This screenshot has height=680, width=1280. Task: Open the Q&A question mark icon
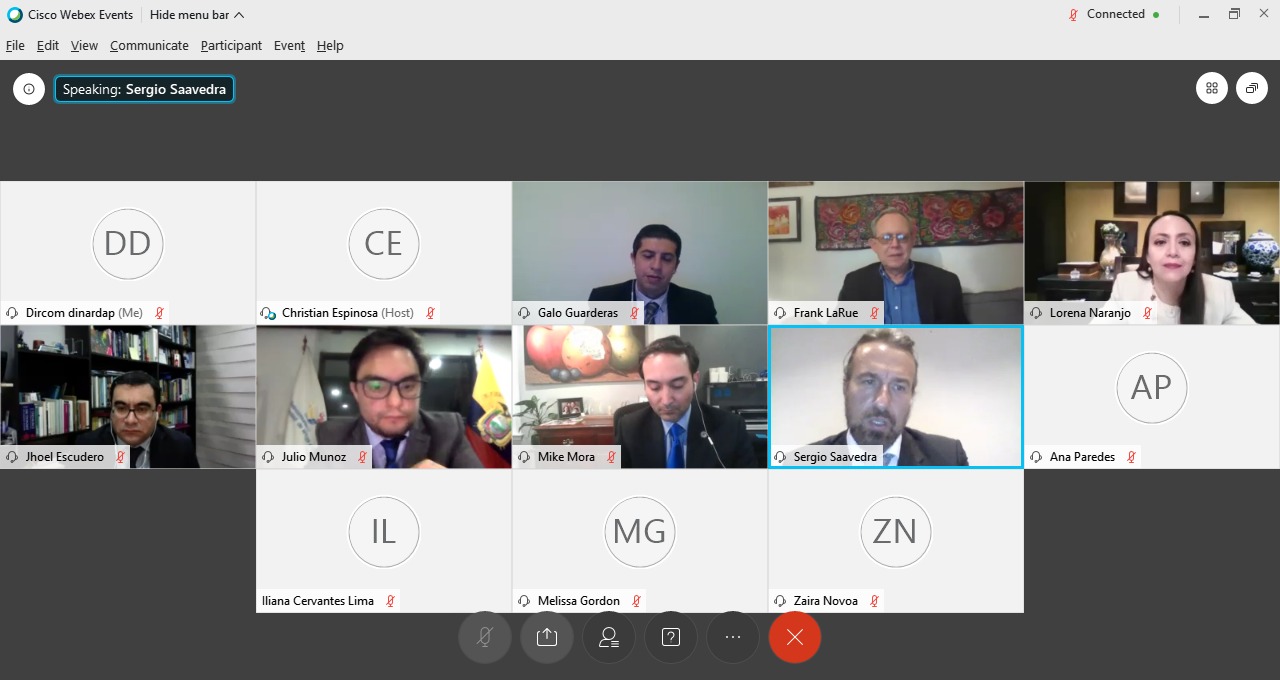[671, 637]
